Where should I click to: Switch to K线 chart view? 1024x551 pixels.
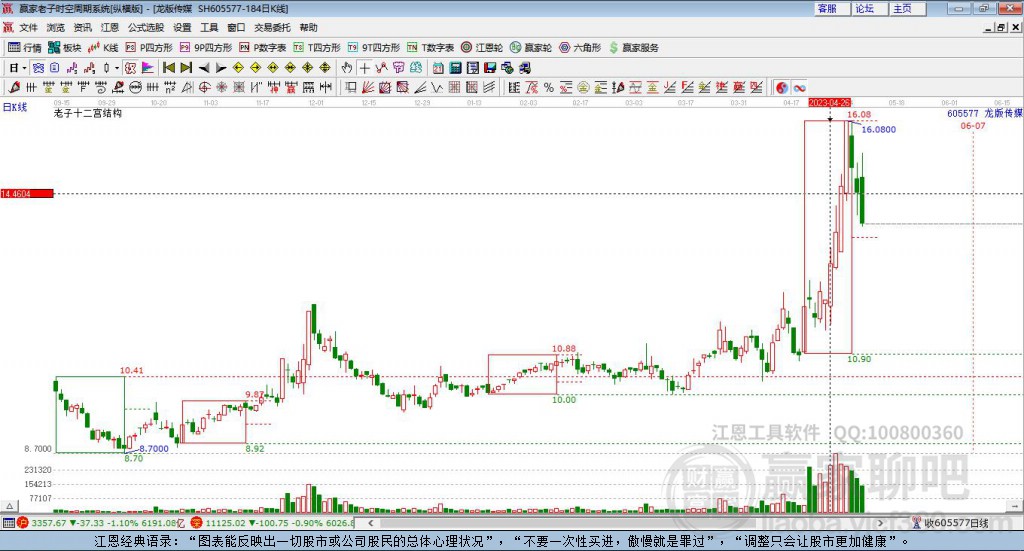pos(103,48)
